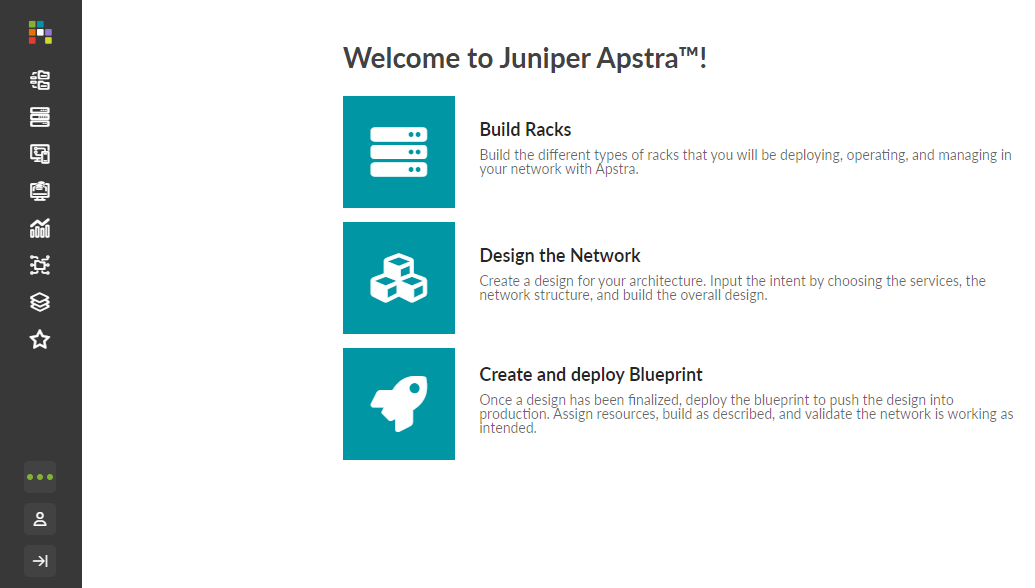This screenshot has height=588, width=1035.
Task: Open the Devices rack-stack sidebar icon
Action: point(40,117)
